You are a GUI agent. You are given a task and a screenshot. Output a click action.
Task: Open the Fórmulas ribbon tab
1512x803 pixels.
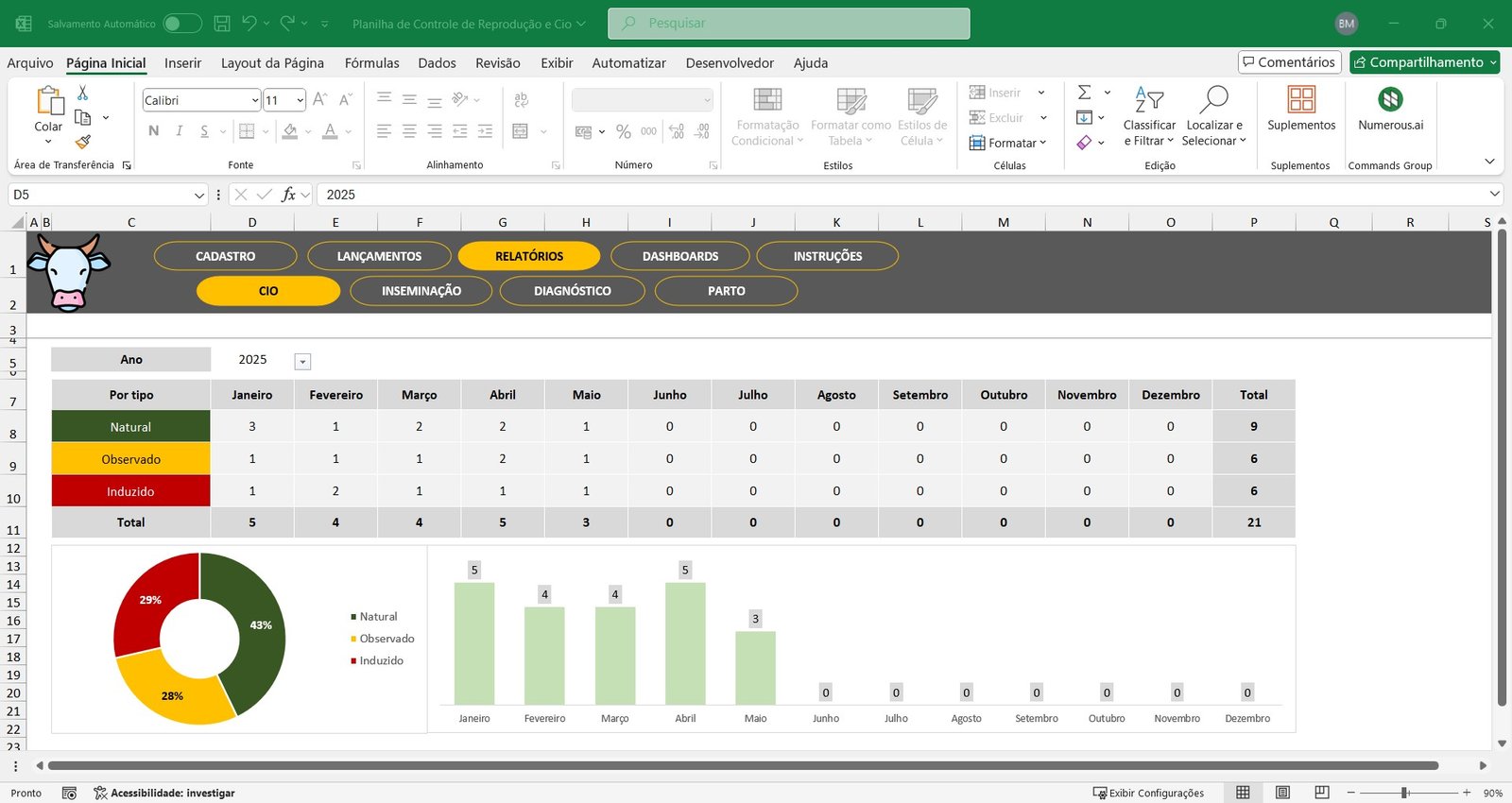(x=371, y=63)
